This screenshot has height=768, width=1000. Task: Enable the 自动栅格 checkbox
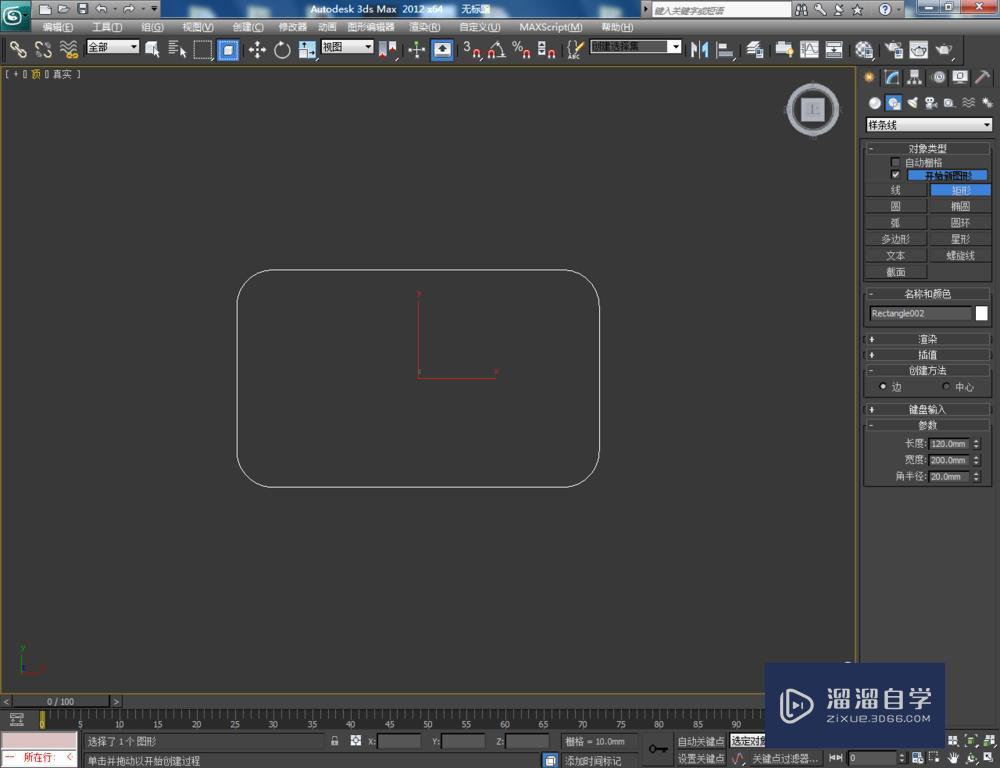[895, 161]
